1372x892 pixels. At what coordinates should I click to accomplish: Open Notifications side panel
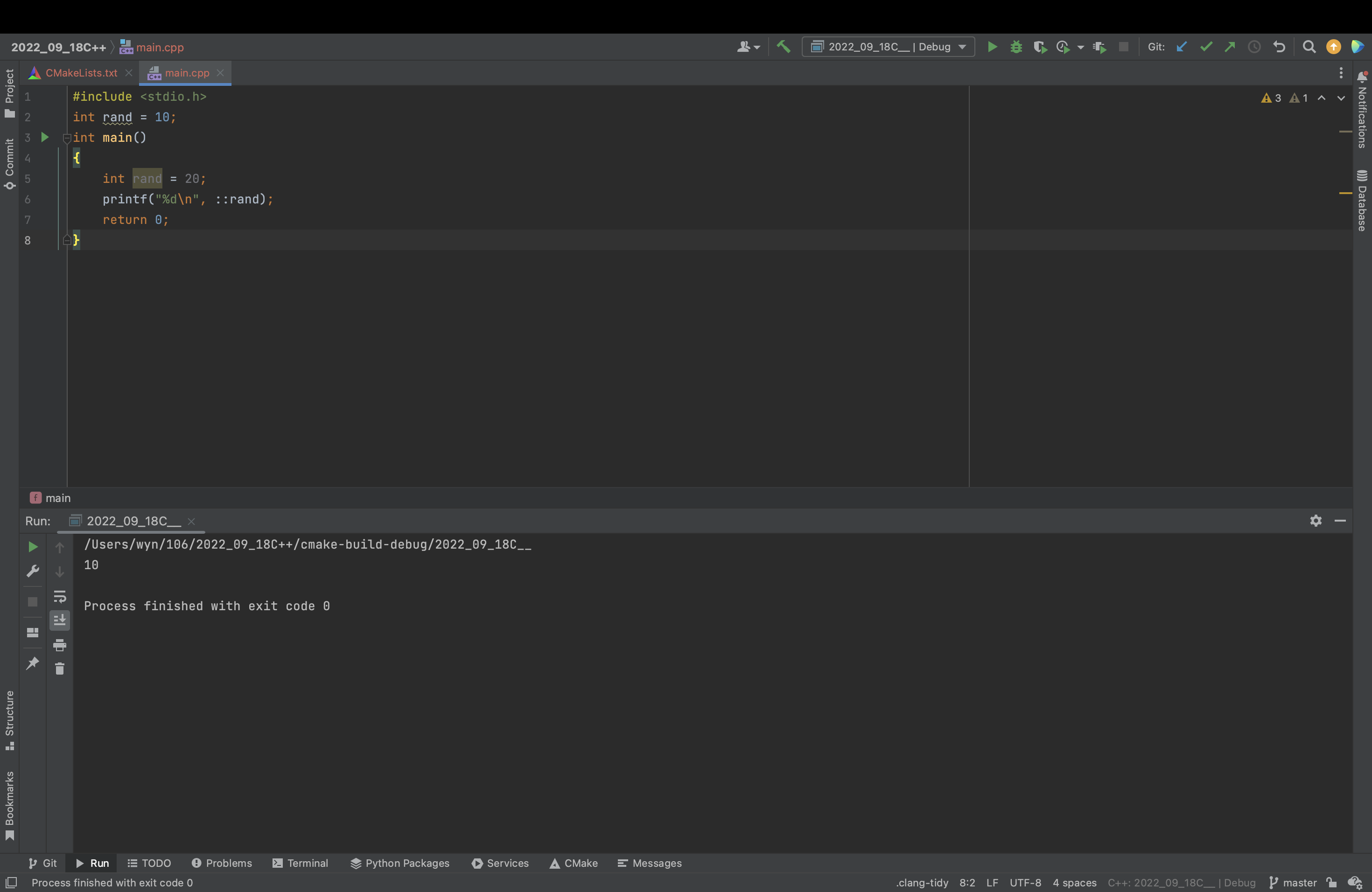1362,110
